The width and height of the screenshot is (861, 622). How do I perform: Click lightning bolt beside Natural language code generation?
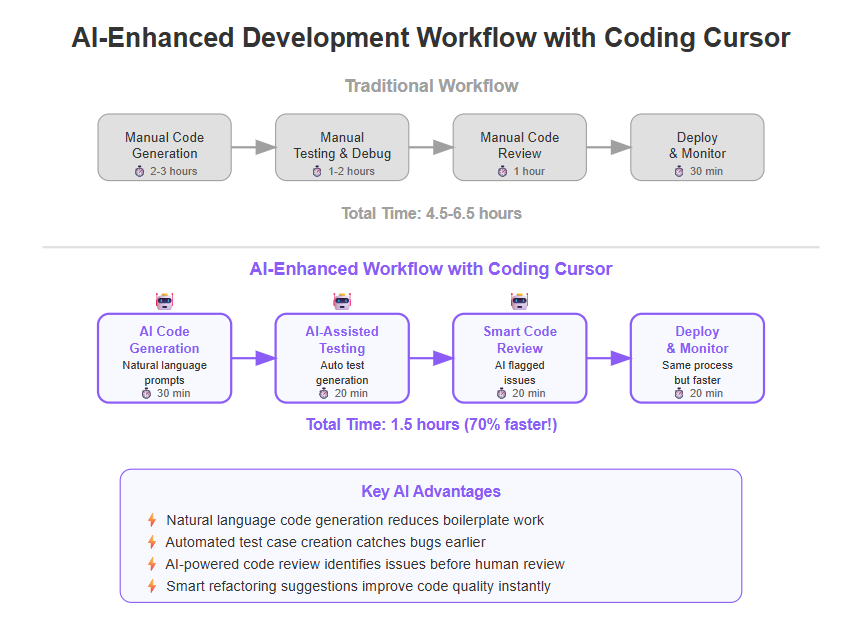click(x=152, y=520)
